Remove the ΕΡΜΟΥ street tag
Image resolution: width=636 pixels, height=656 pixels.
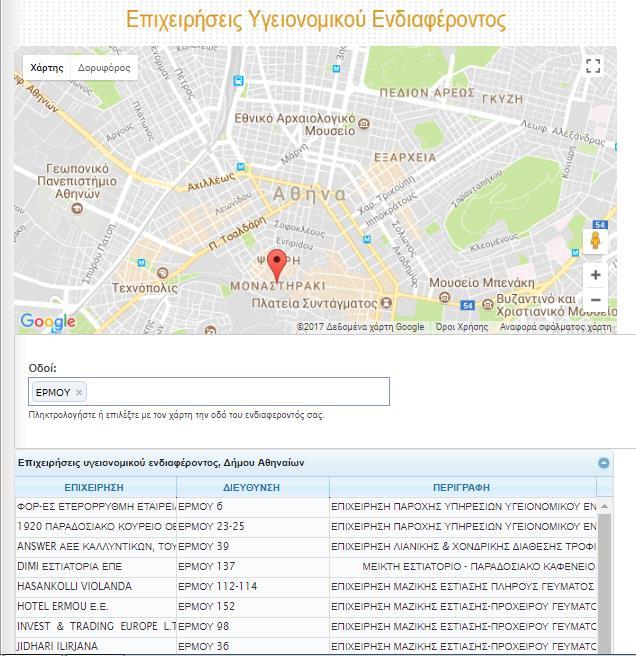point(79,392)
